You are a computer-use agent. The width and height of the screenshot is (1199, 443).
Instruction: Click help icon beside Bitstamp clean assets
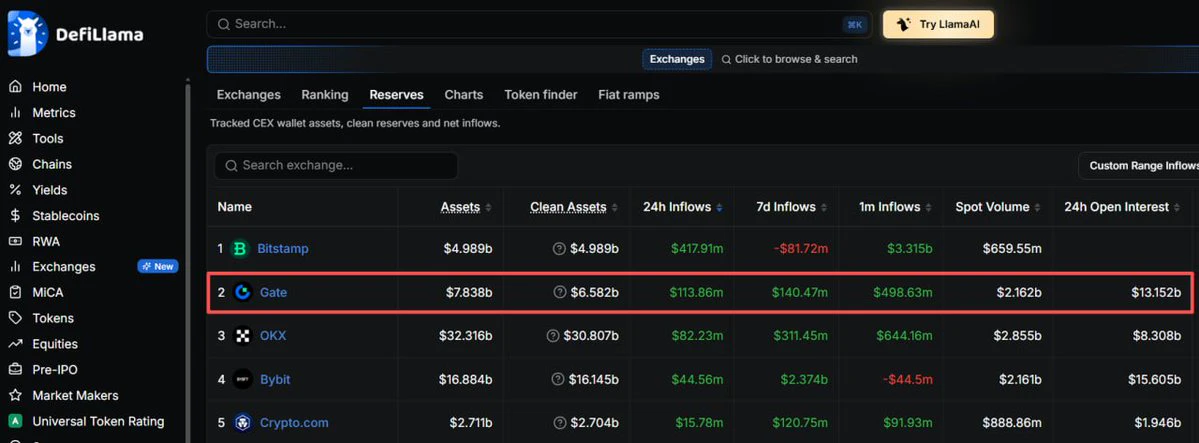coord(559,249)
